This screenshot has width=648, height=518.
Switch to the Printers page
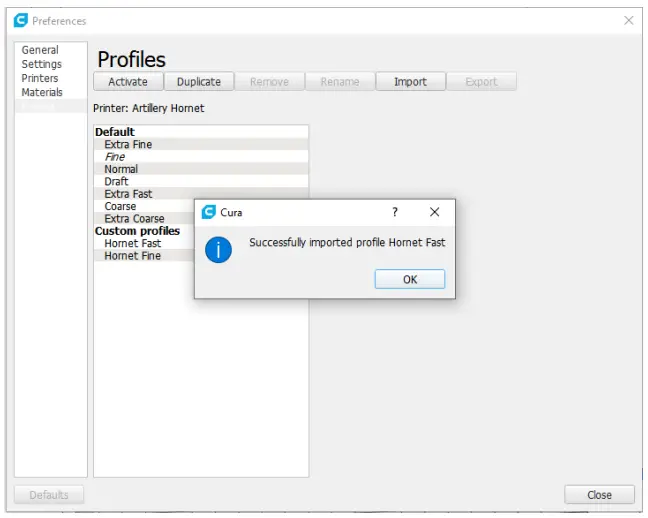pos(40,78)
